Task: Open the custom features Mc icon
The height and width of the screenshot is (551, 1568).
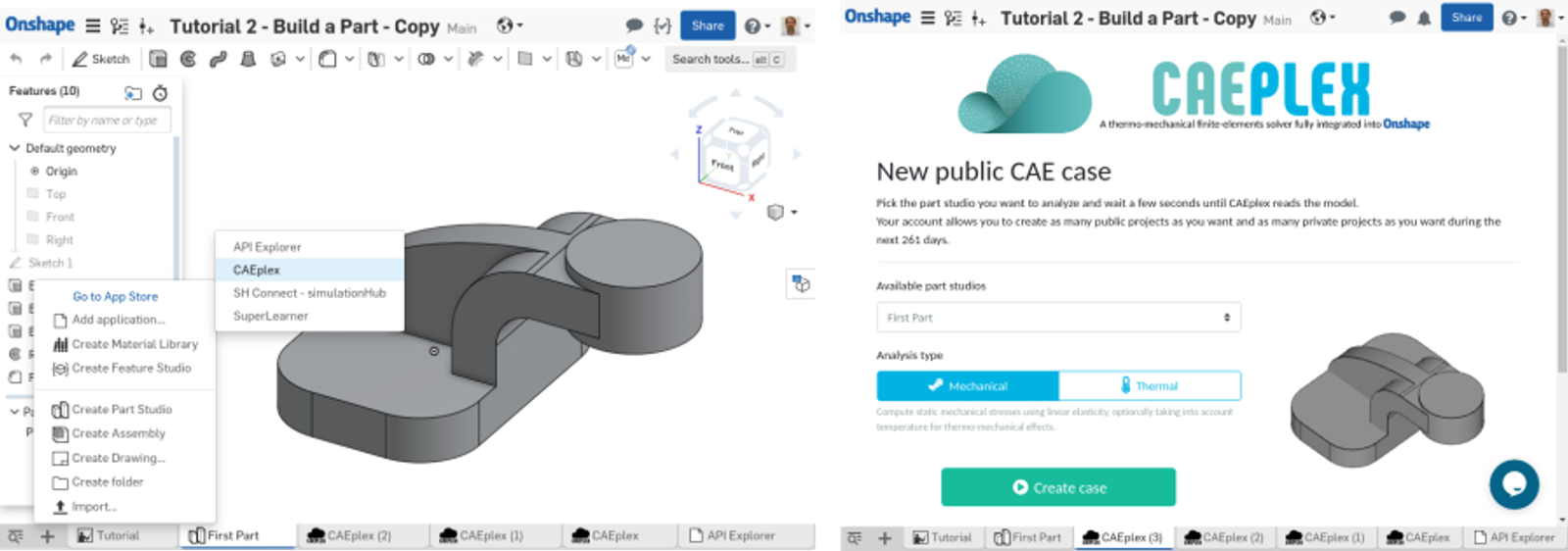Action: (624, 59)
